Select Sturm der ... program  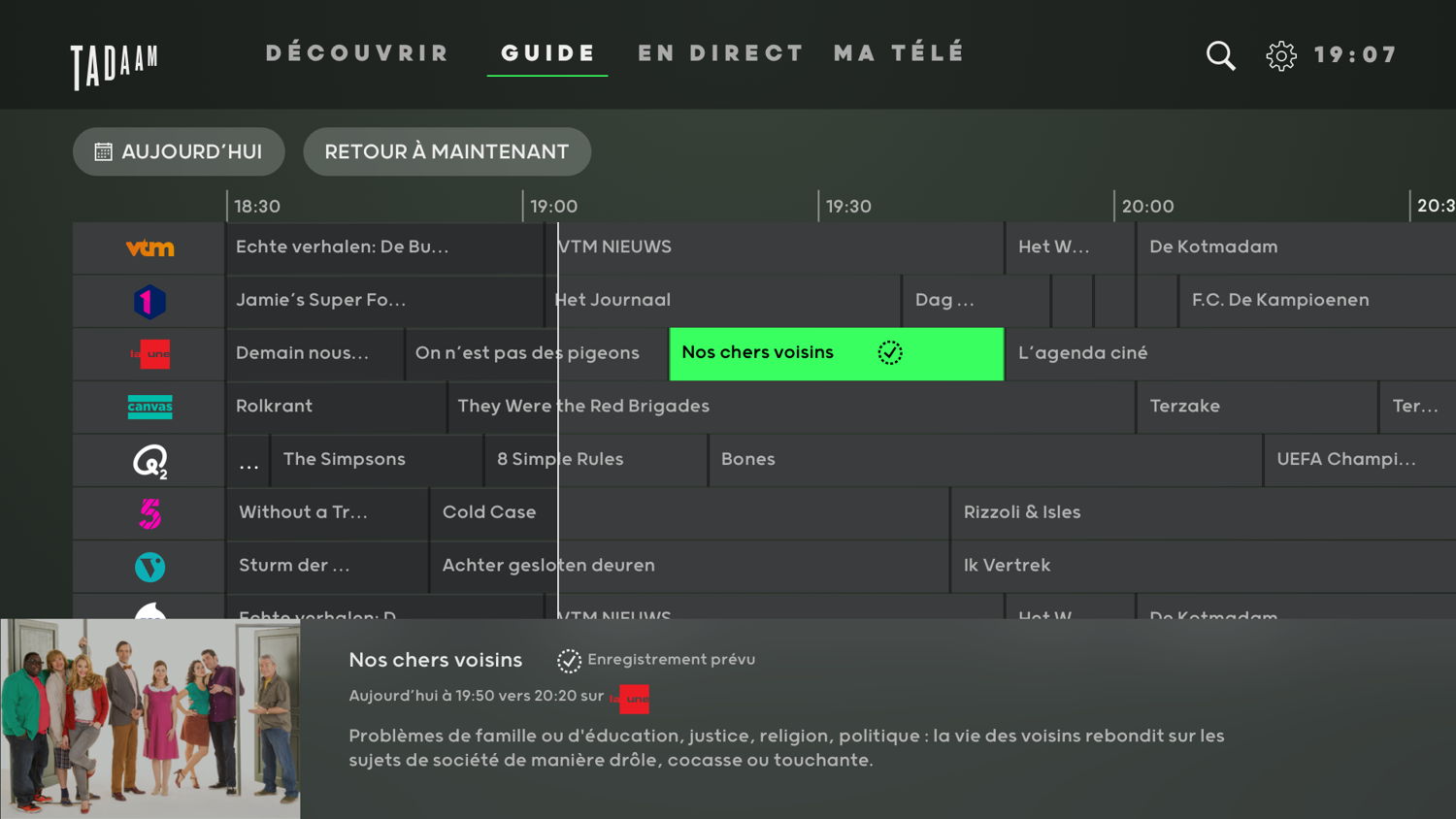[328, 567]
